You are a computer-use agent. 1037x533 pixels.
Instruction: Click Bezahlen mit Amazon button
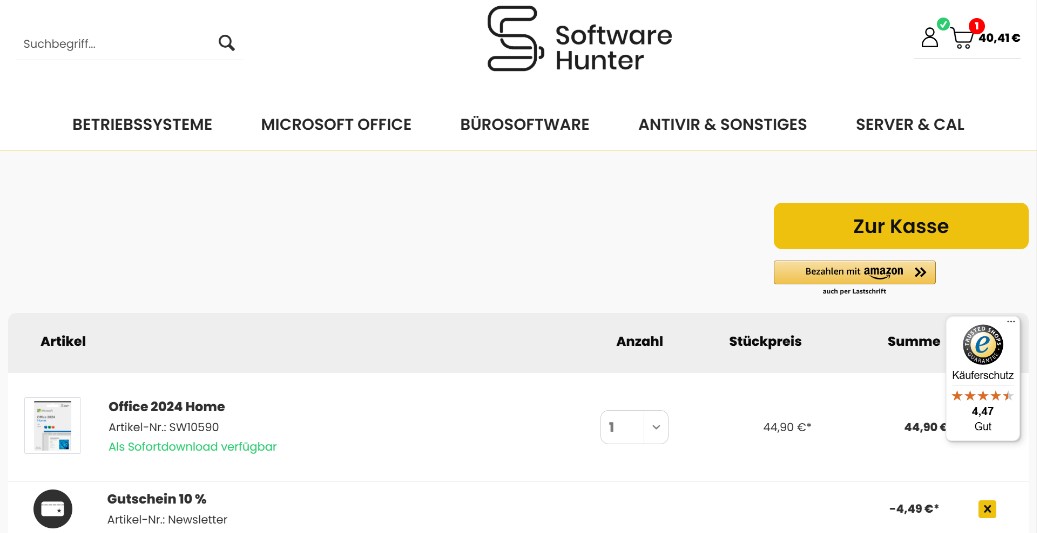tap(854, 272)
